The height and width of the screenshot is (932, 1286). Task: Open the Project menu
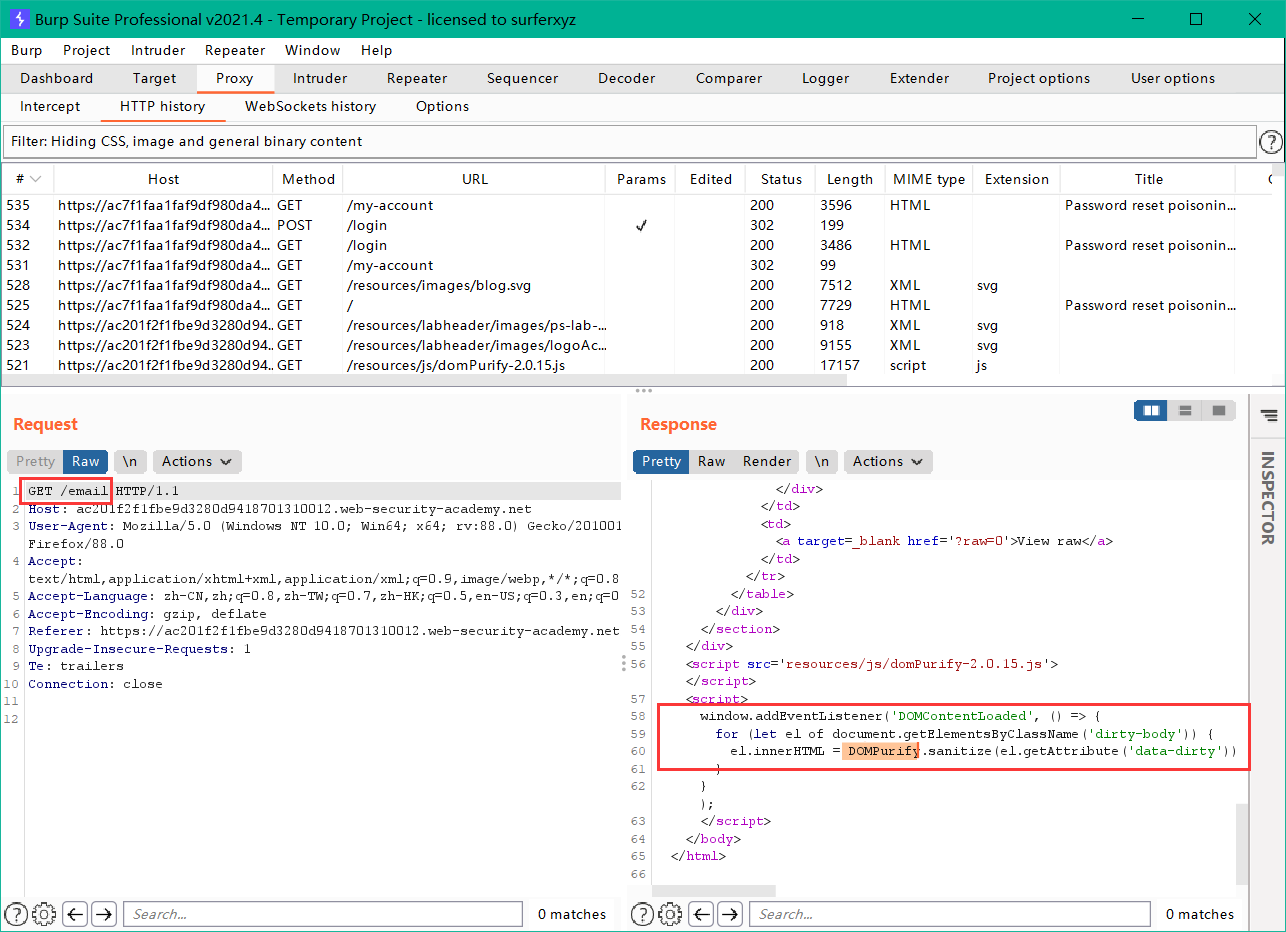(x=87, y=50)
